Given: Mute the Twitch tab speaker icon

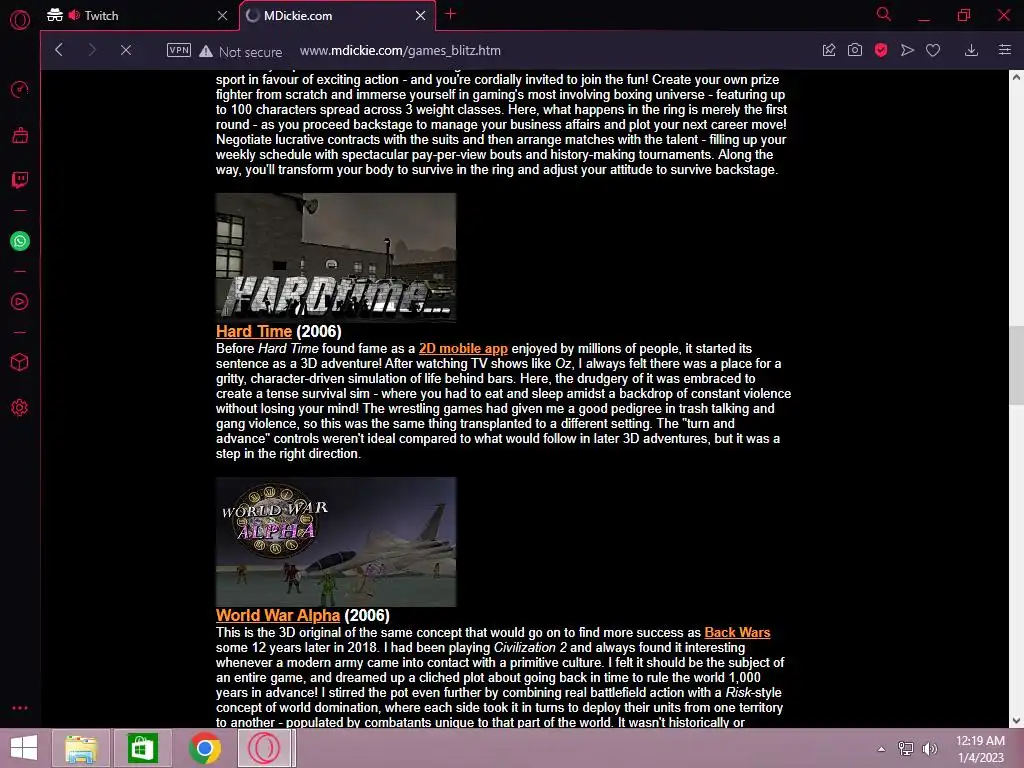Looking at the screenshot, I should click(x=74, y=15).
